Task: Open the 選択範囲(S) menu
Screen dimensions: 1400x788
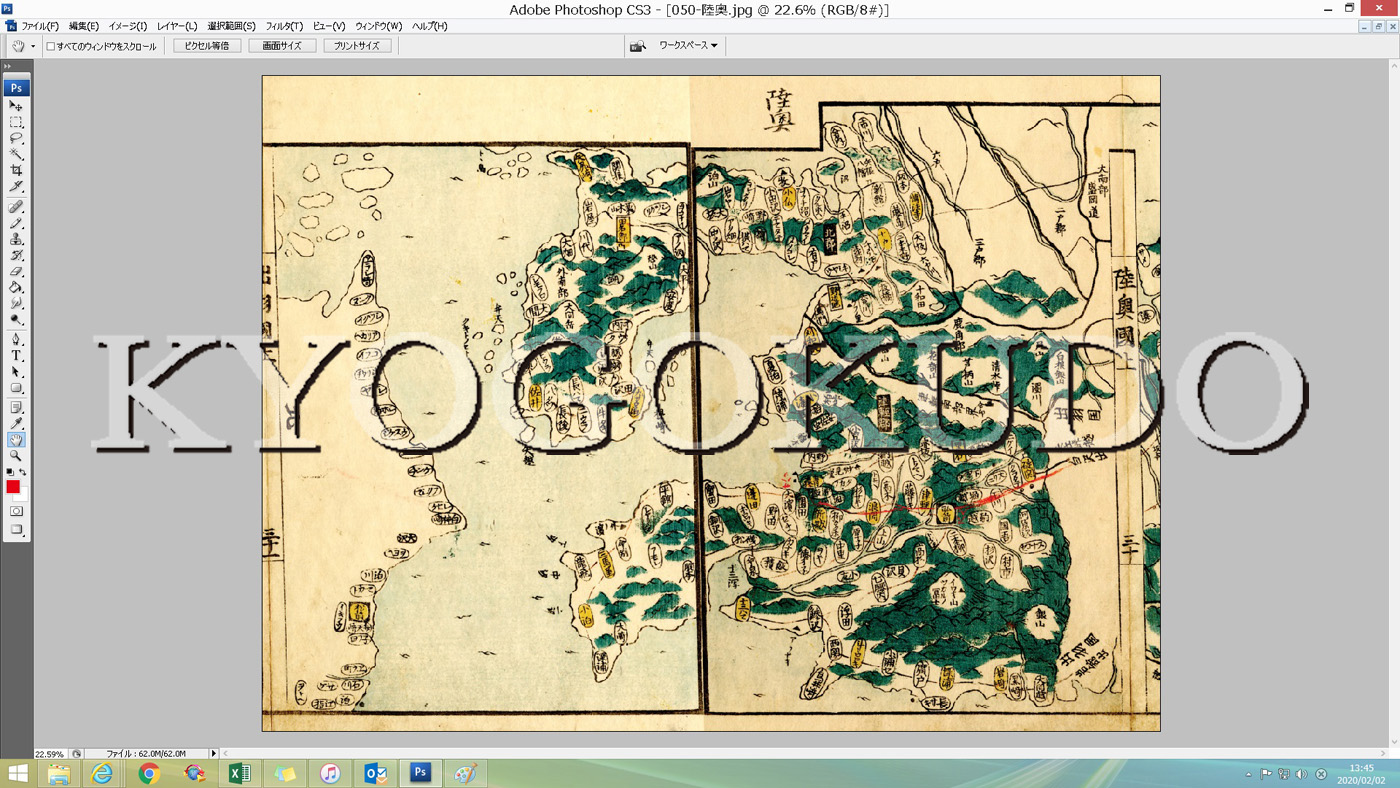Action: (x=232, y=26)
